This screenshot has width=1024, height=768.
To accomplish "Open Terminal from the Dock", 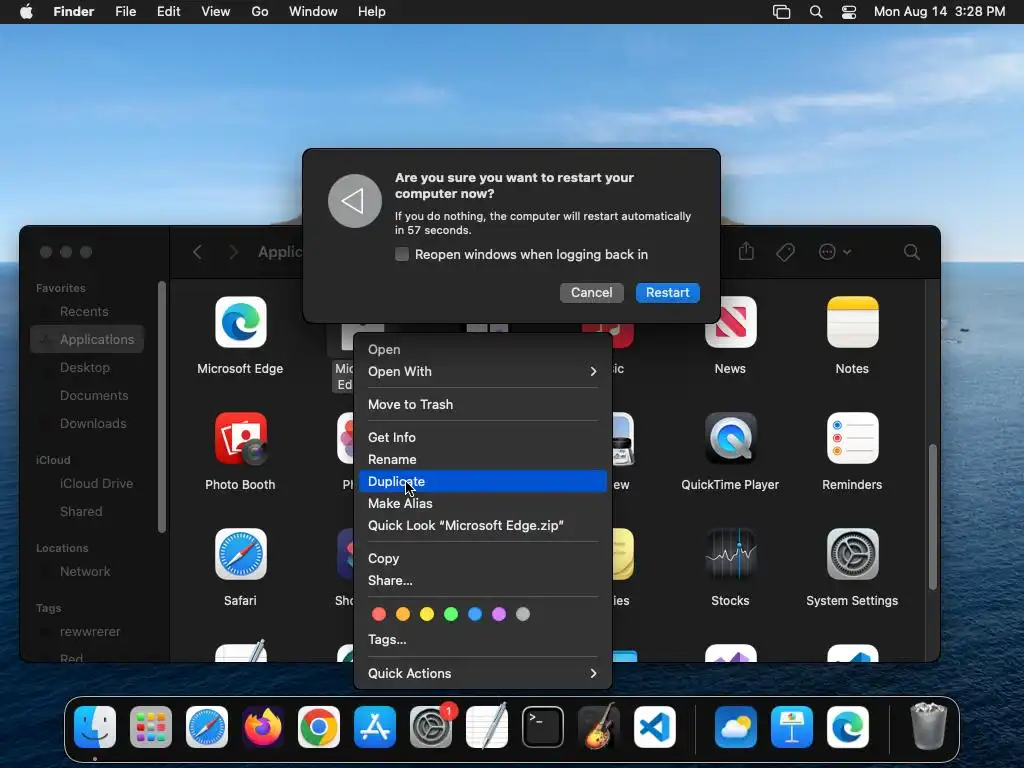I will (543, 726).
